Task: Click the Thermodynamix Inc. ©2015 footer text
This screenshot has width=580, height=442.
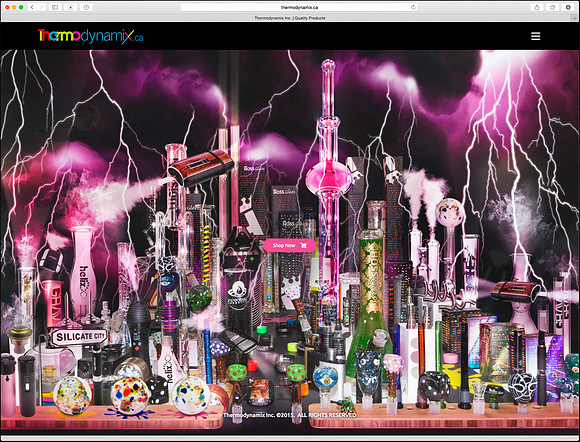Action: click(290, 415)
